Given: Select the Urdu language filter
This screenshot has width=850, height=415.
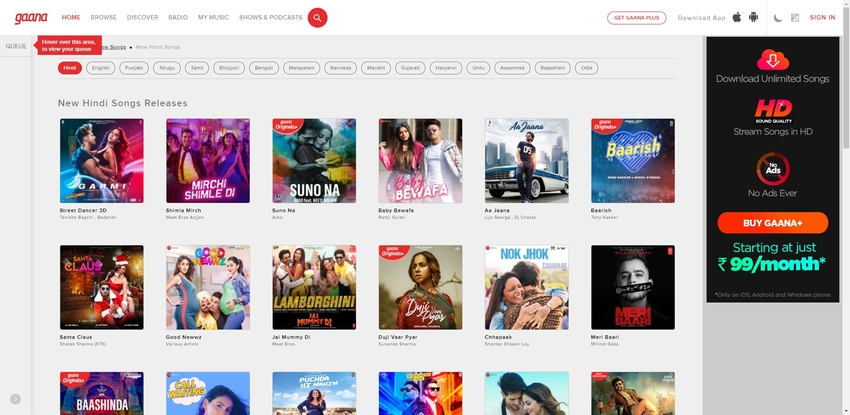Looking at the screenshot, I should click(478, 68).
